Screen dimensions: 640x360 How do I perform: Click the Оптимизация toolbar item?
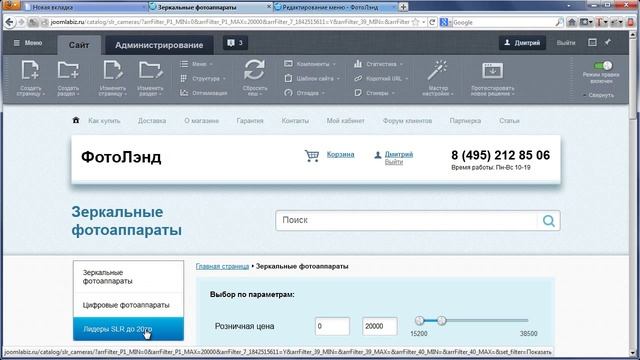pos(204,93)
